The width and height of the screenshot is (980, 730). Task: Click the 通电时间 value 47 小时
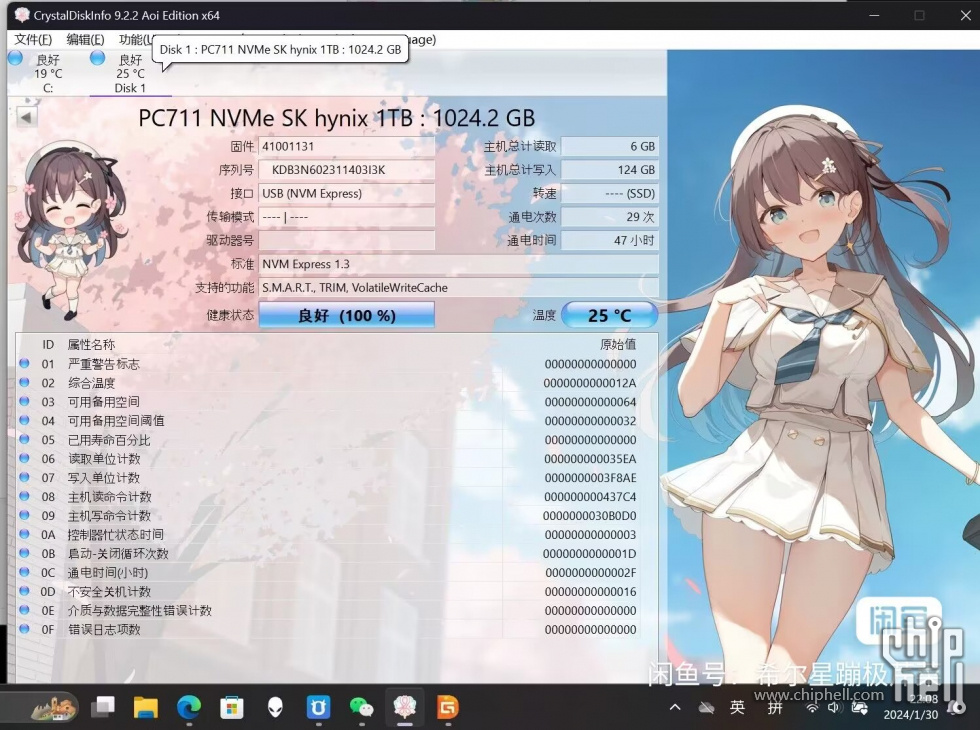pyautogui.click(x=609, y=240)
